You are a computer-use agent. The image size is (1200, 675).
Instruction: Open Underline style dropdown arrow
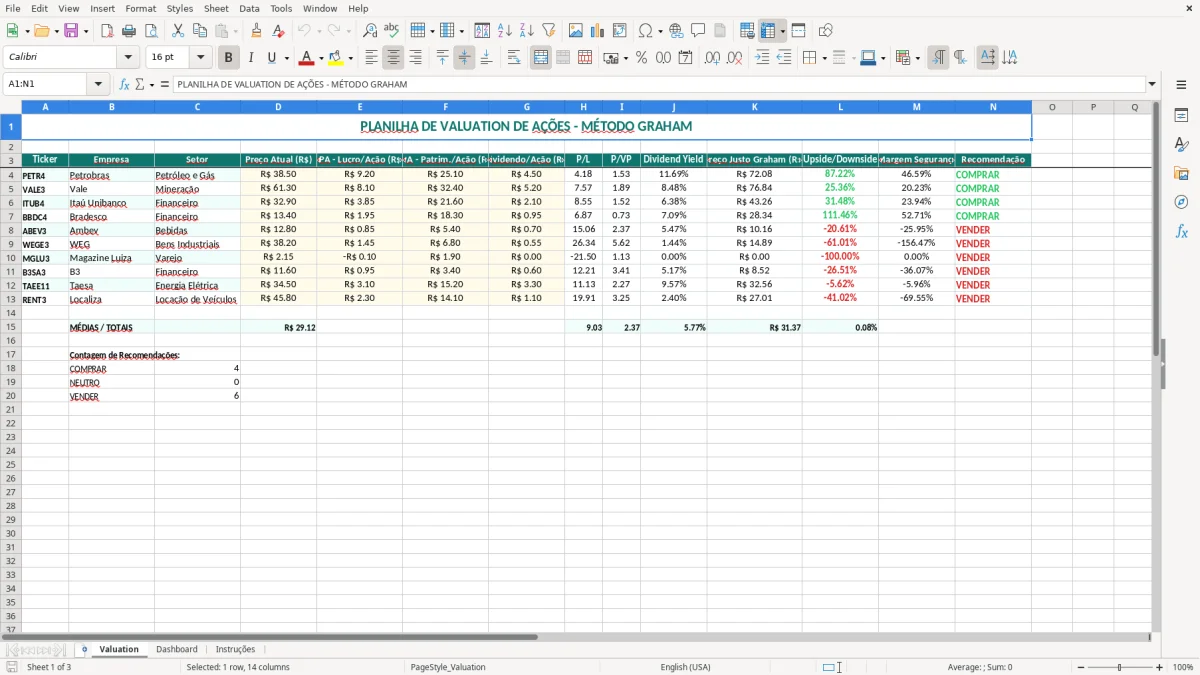click(286, 58)
